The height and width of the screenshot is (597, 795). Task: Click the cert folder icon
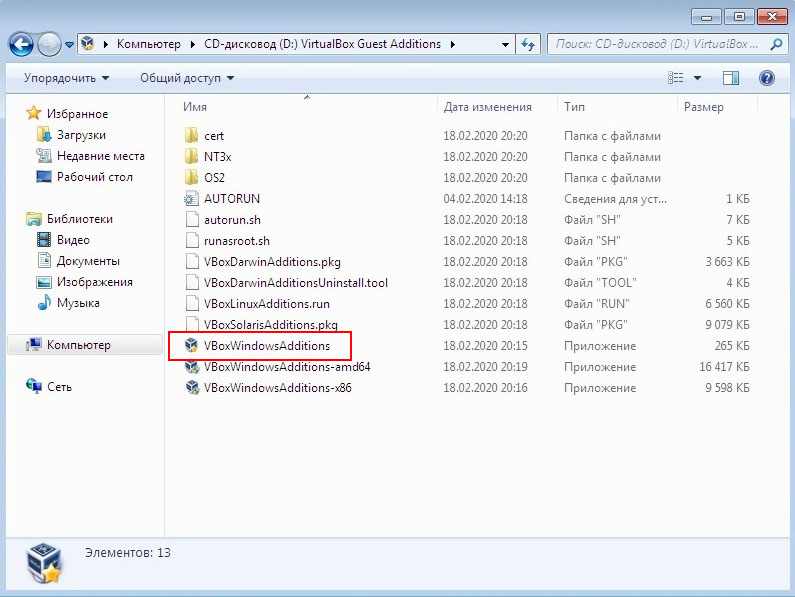(192, 135)
